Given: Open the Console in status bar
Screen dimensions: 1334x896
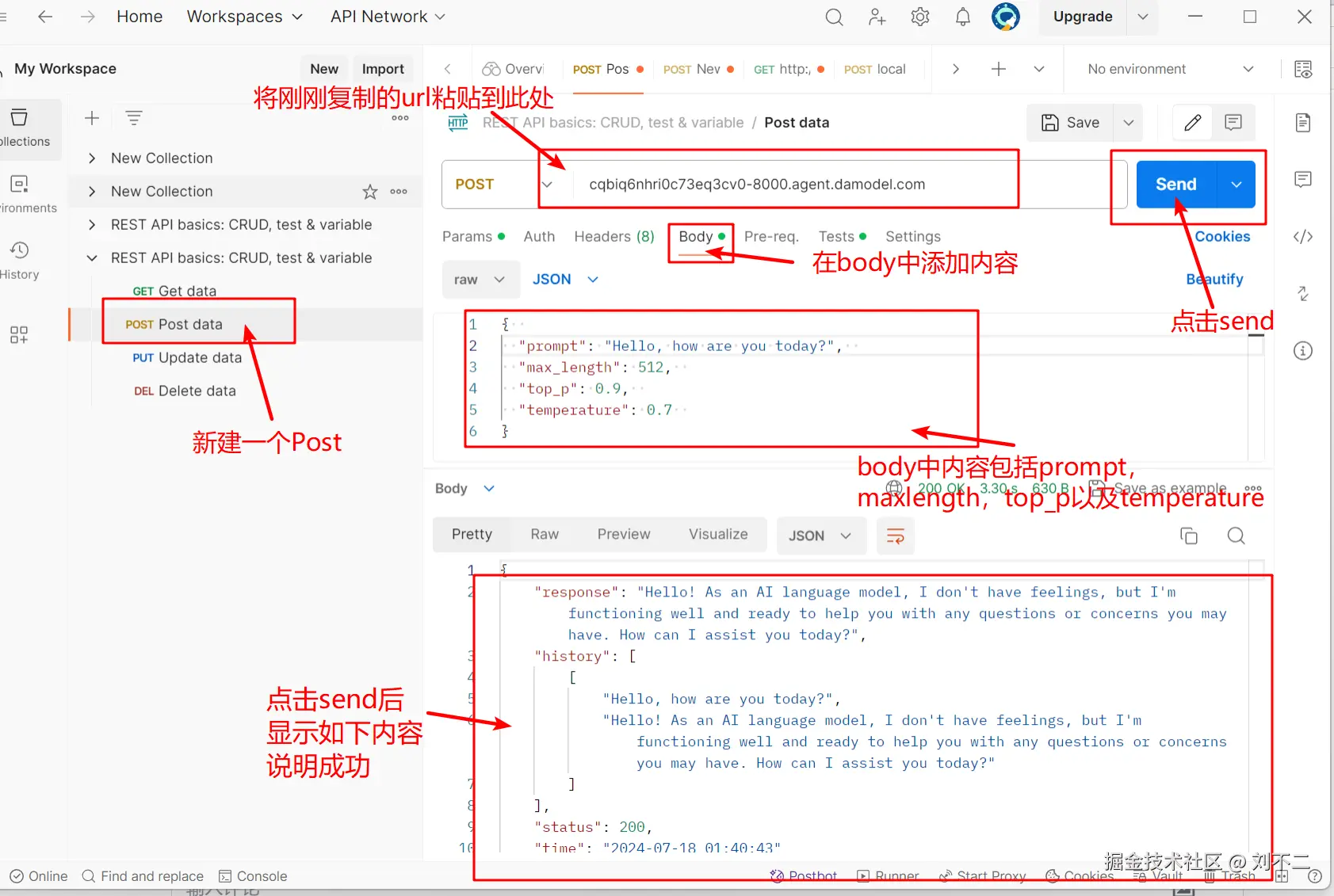Looking at the screenshot, I should pos(253,876).
